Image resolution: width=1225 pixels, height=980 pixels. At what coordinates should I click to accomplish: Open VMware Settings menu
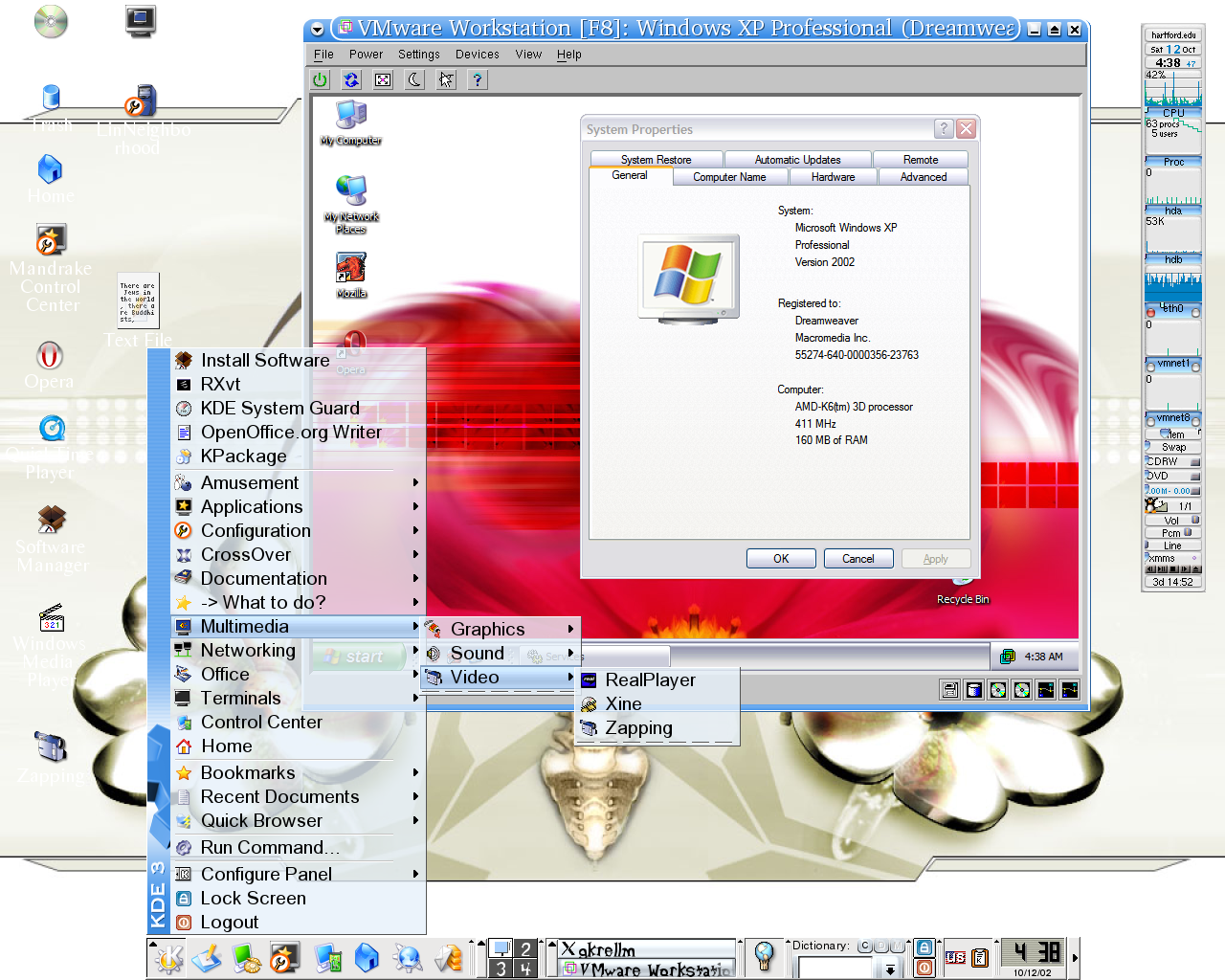point(419,55)
